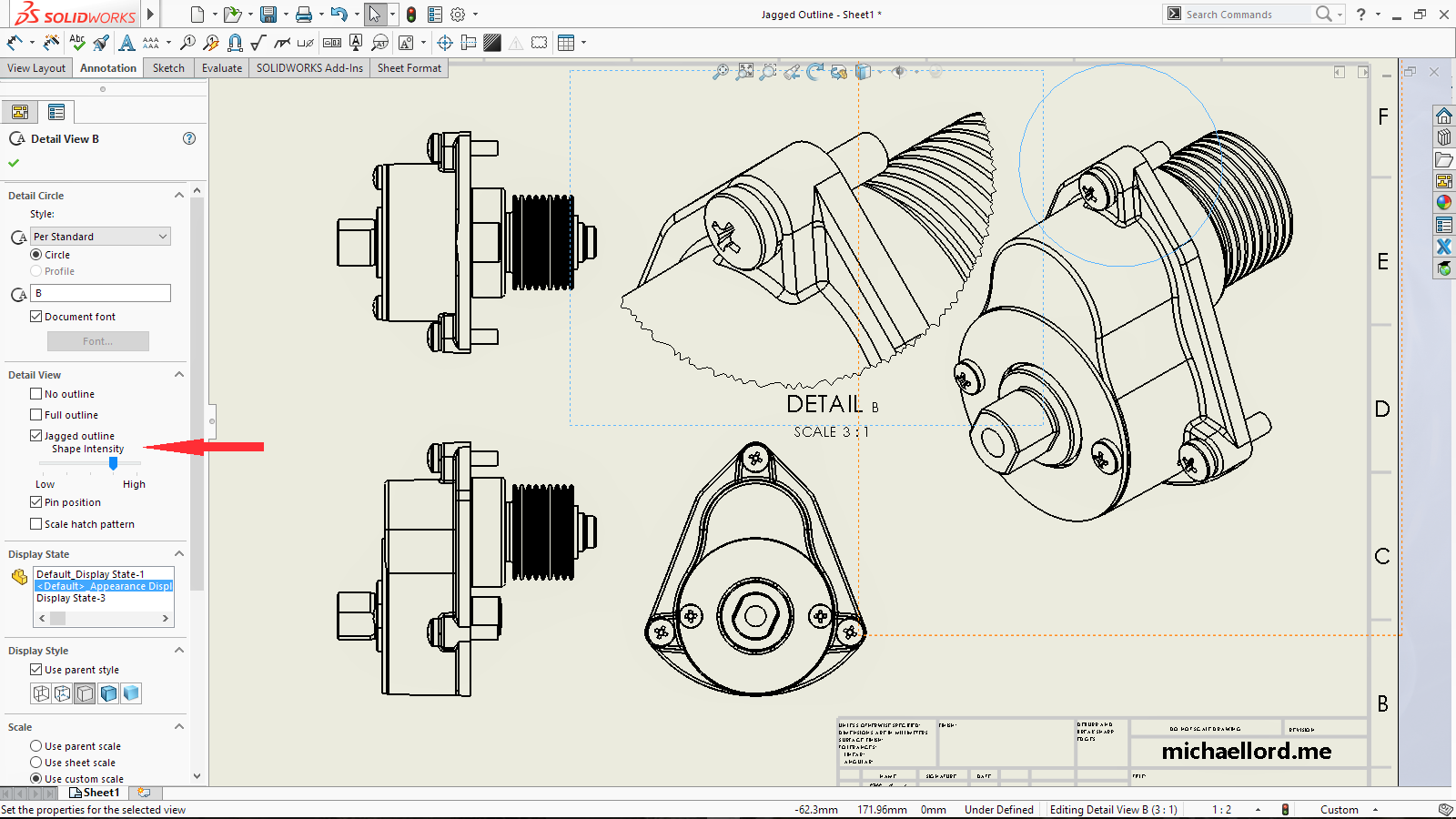Open the Sheet Format tab
This screenshot has width=1456, height=819.
point(409,67)
